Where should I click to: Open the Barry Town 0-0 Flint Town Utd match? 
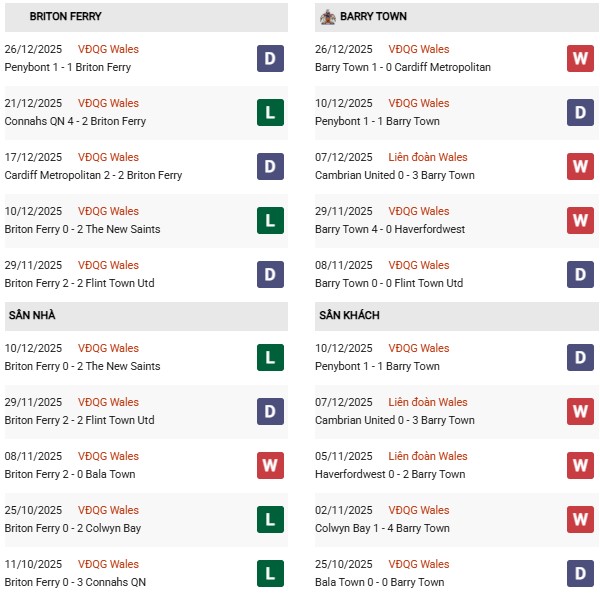click(x=388, y=283)
